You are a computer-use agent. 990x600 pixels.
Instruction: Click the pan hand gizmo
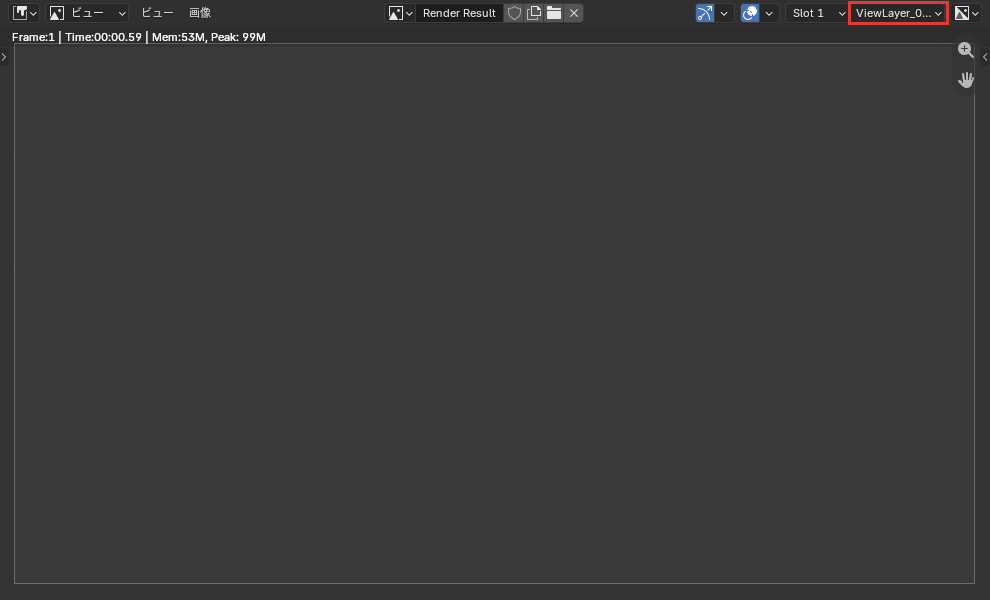coord(965,80)
